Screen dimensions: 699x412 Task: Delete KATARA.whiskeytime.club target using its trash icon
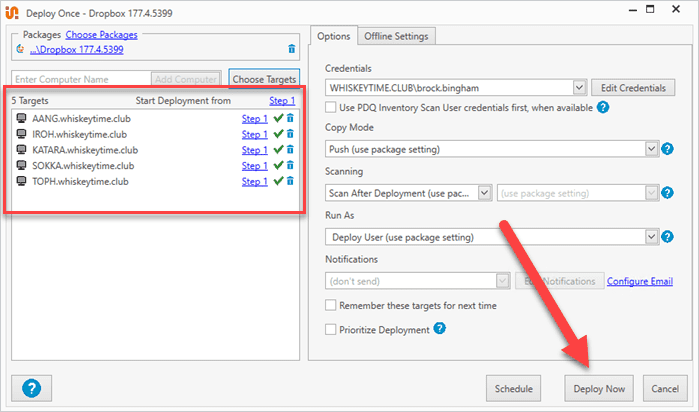click(x=290, y=149)
